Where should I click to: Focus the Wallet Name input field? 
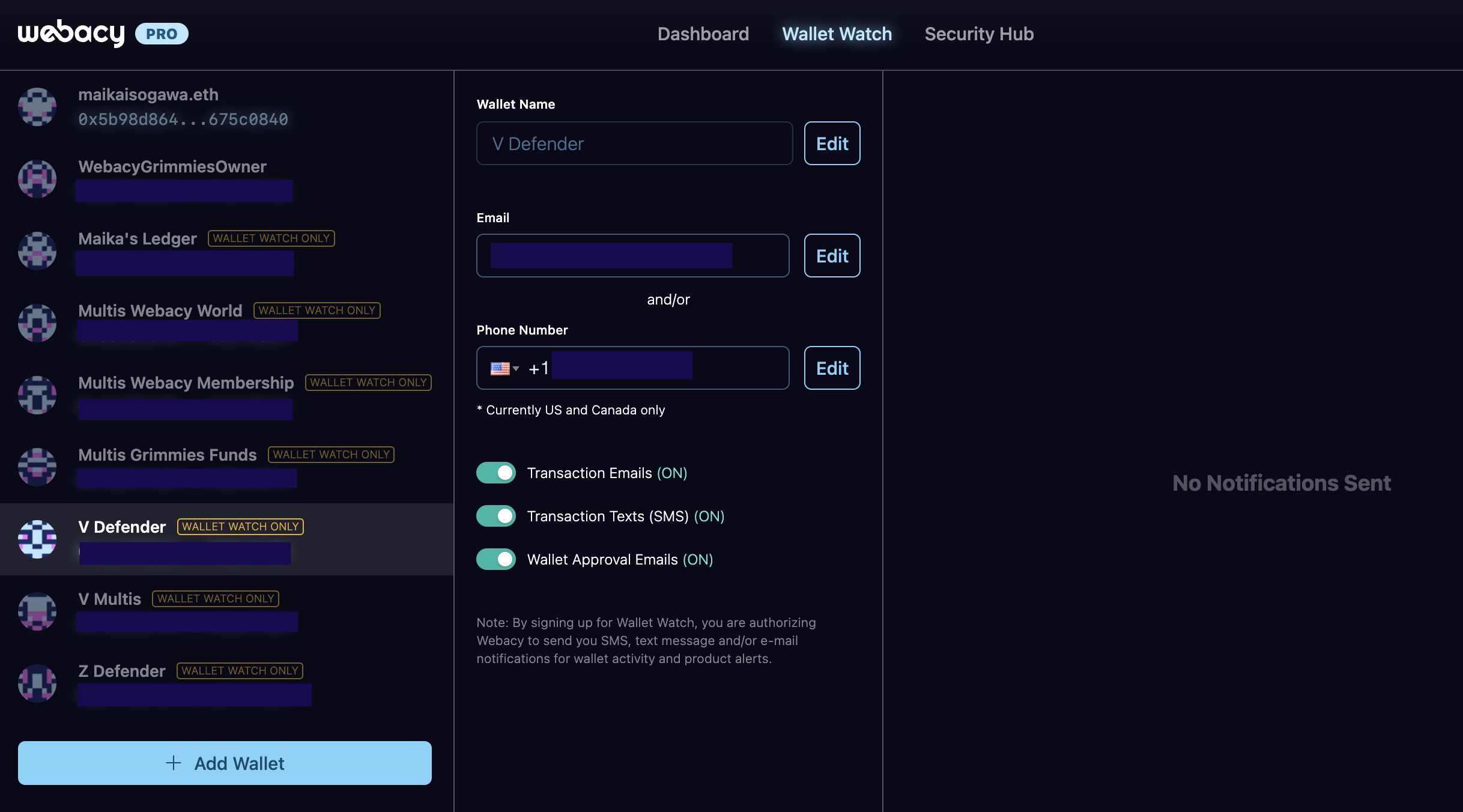point(634,144)
